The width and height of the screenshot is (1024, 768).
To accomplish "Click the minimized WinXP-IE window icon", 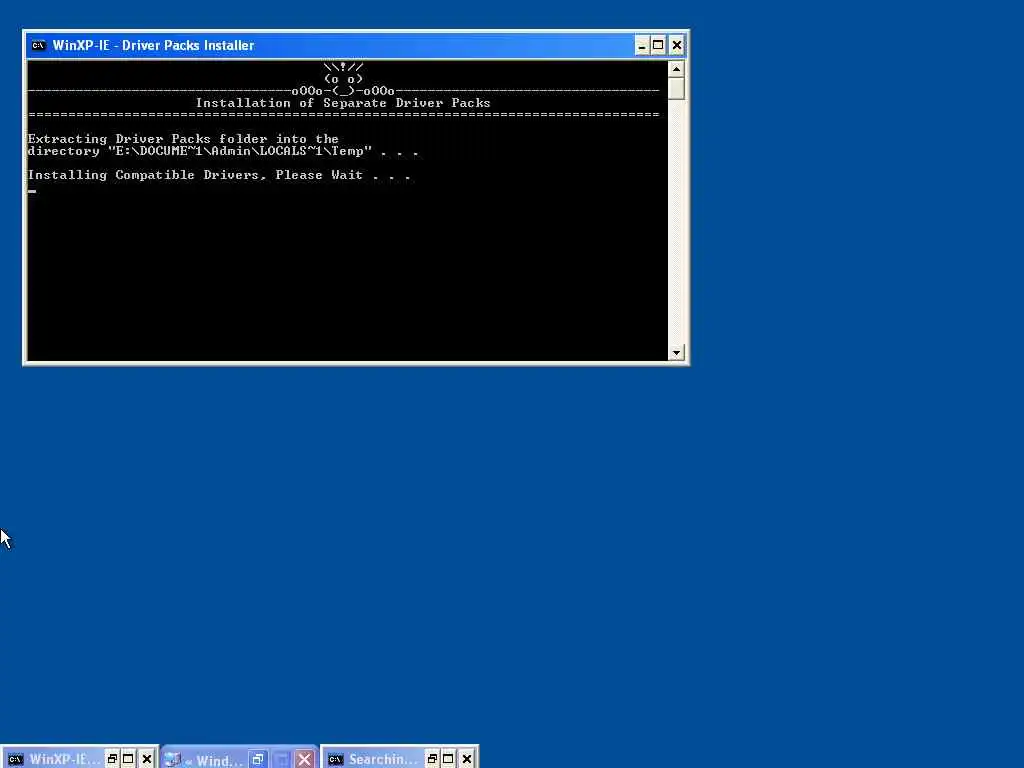I will click(15, 759).
